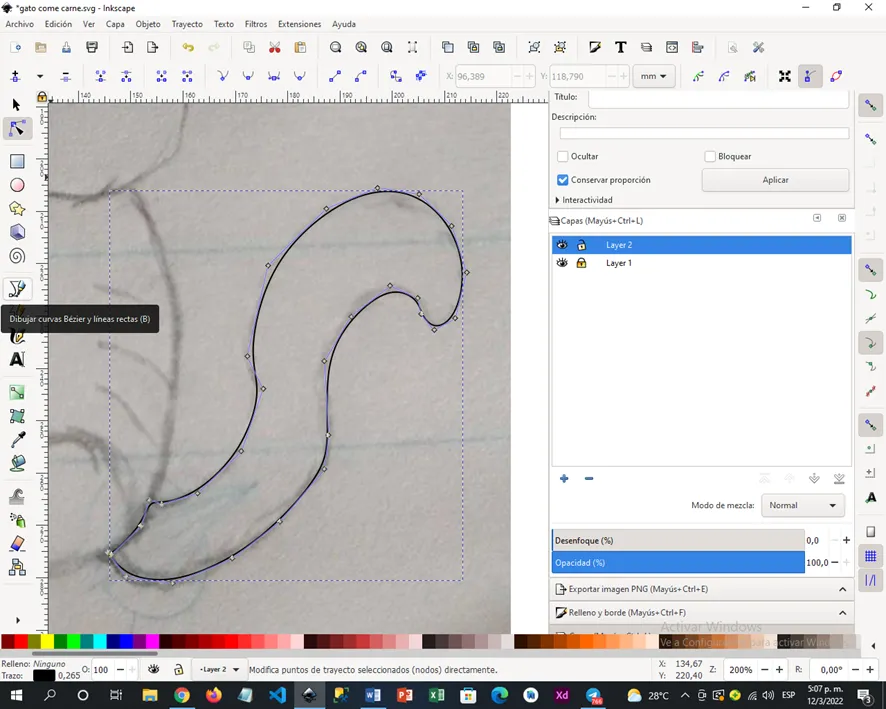Viewport: 886px width, 709px height.
Task: Open the mm units dropdown
Action: [654, 76]
